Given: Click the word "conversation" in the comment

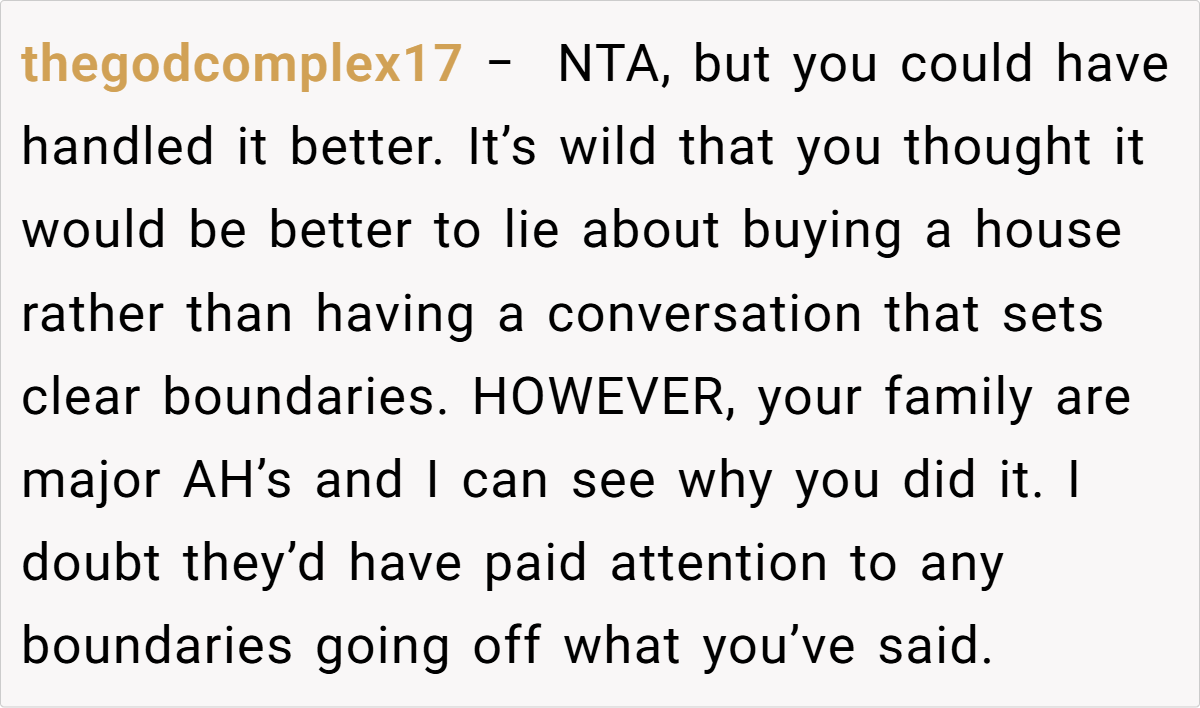Looking at the screenshot, I should pyautogui.click(x=704, y=315).
